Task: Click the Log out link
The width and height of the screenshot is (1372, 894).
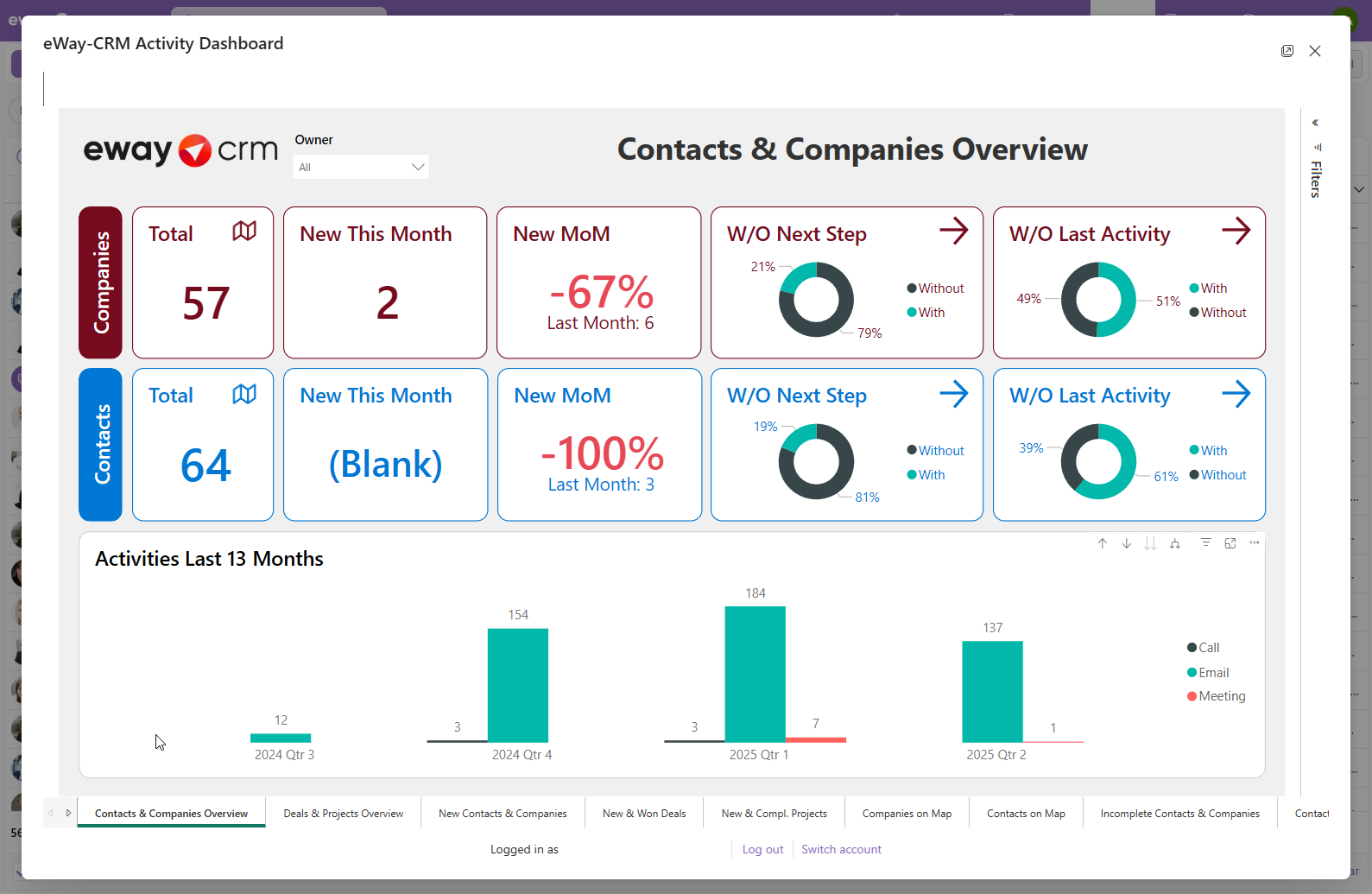Action: (x=762, y=849)
